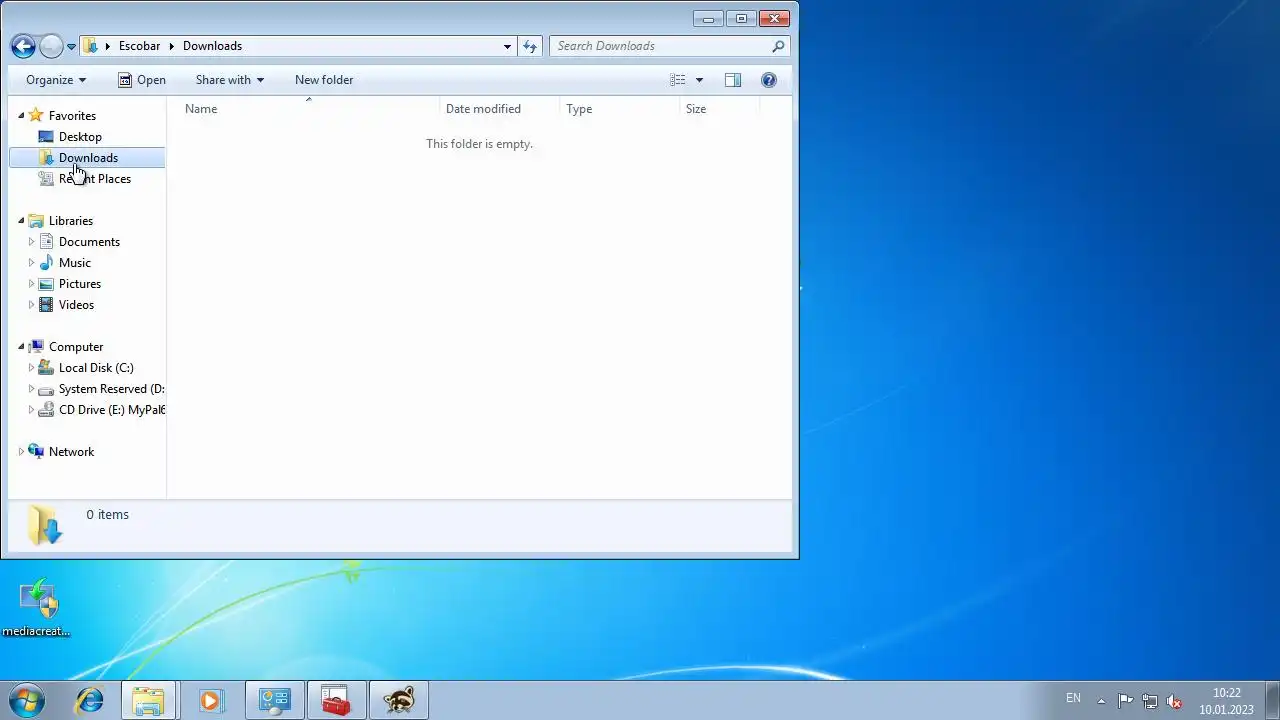The image size is (1280, 720).
Task: Click the Open toolbar button
Action: (142, 80)
